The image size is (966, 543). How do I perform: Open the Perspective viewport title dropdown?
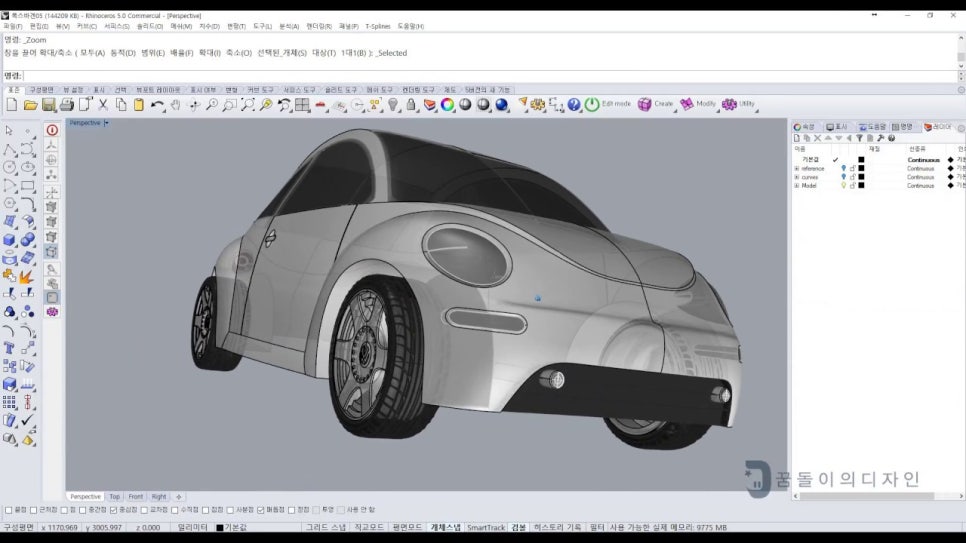point(107,123)
